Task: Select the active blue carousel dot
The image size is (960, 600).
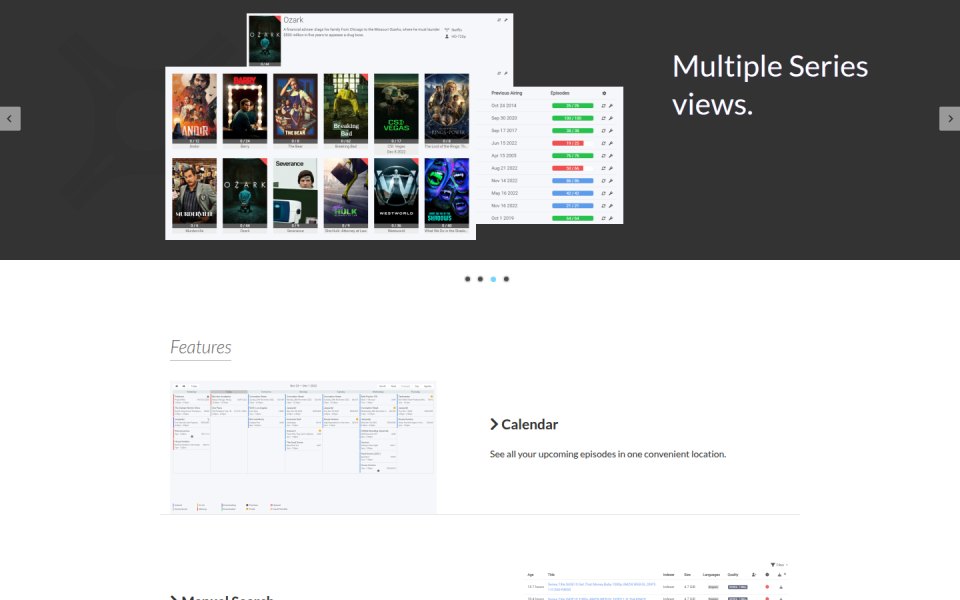Action: point(493,279)
